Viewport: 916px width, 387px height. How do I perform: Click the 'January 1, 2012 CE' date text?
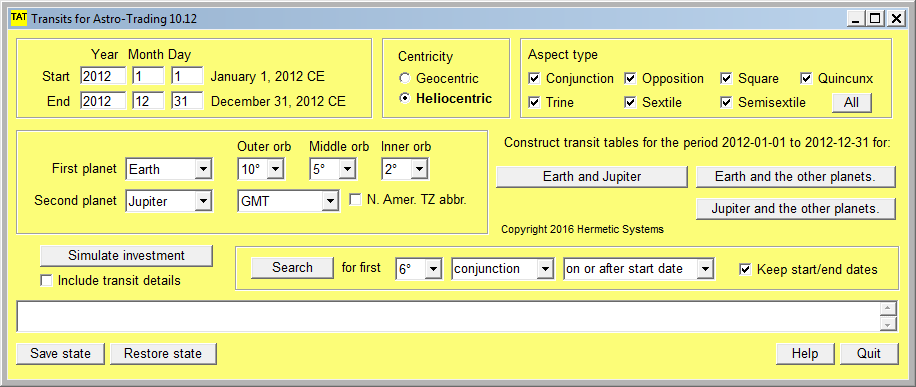coord(268,77)
